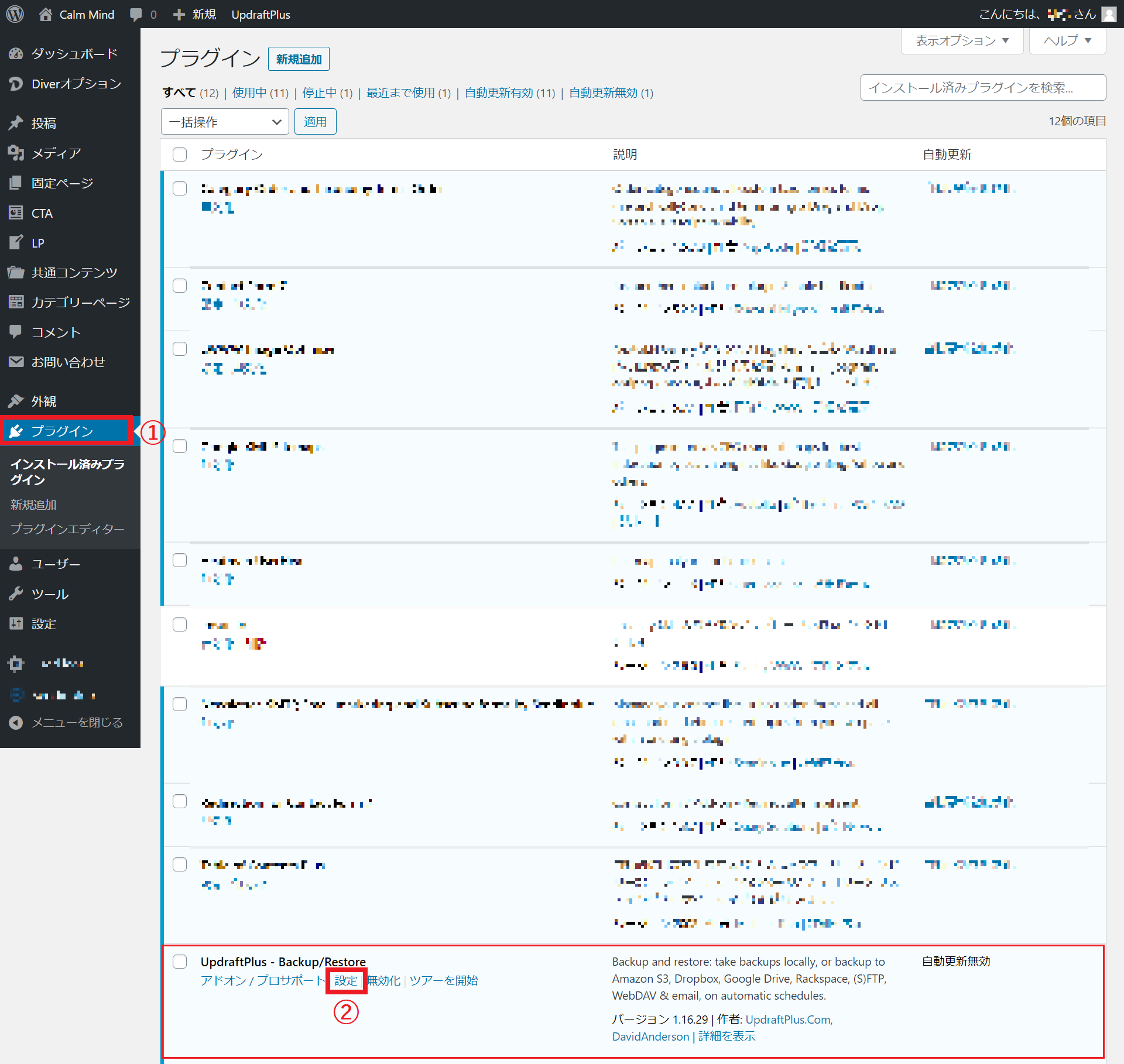This screenshot has height=1064, width=1124.
Task: Click the プラグイン plug icon
Action: tap(16, 431)
